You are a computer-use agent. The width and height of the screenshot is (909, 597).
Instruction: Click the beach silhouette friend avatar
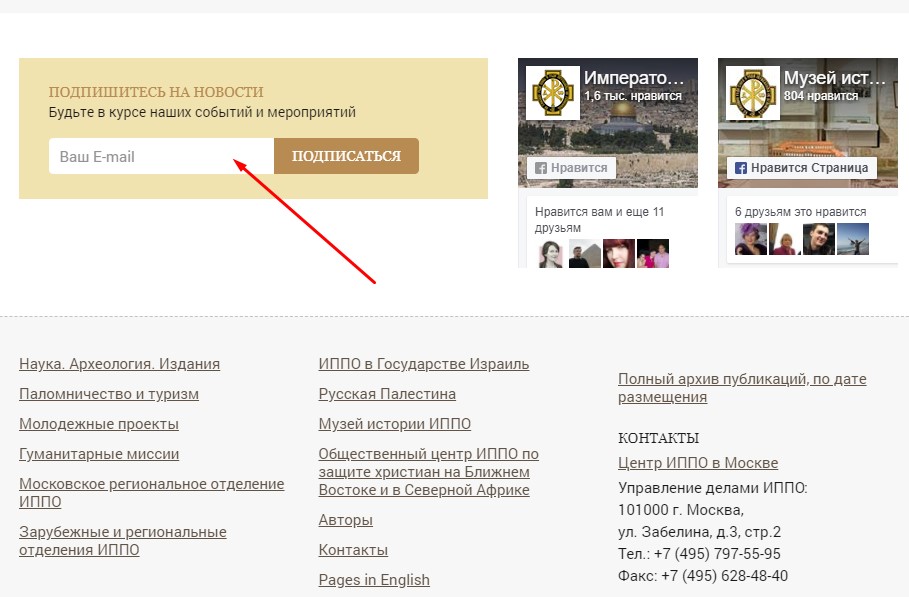point(853,240)
